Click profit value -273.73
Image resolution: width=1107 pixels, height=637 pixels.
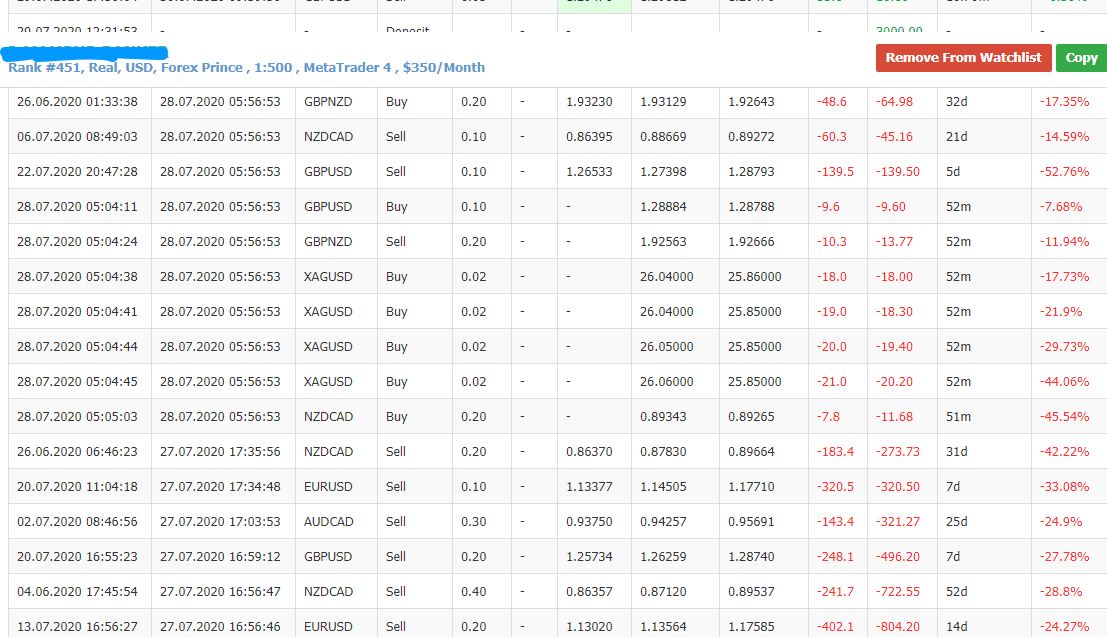point(897,451)
